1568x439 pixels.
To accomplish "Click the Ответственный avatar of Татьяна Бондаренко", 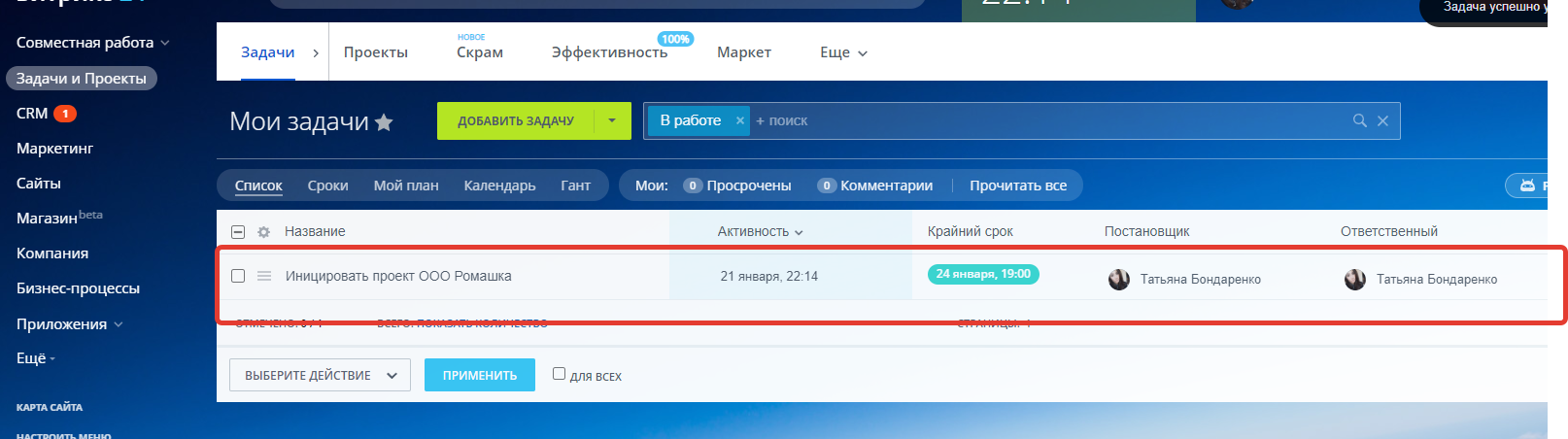I will tap(1355, 280).
